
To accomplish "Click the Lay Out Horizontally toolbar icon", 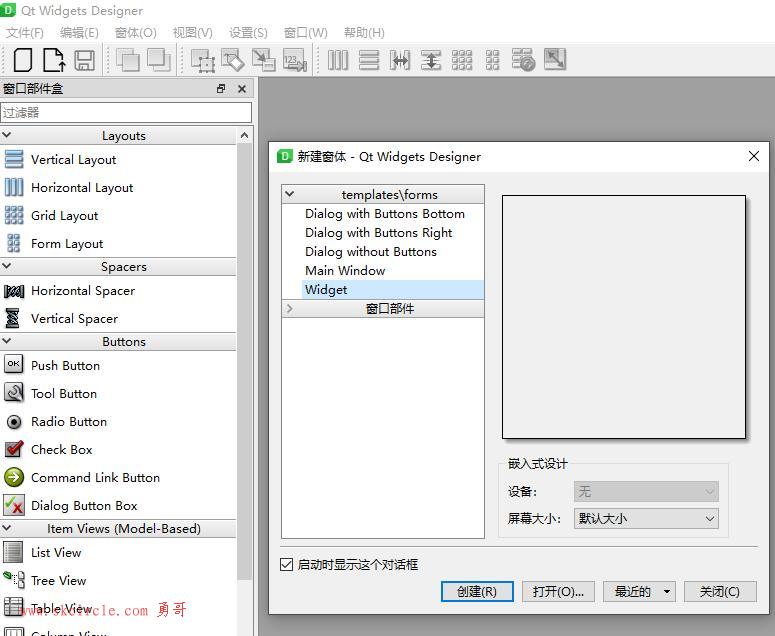I will 338,60.
